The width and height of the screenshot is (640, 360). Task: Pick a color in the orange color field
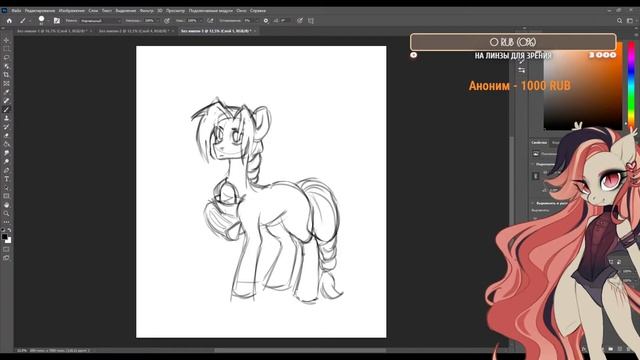[583, 86]
